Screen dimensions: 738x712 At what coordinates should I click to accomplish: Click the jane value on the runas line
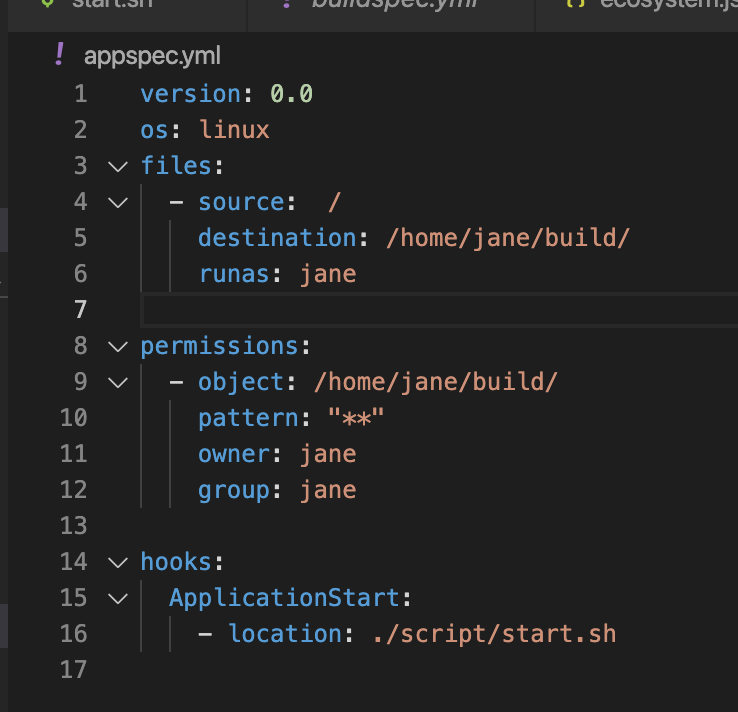click(x=328, y=274)
